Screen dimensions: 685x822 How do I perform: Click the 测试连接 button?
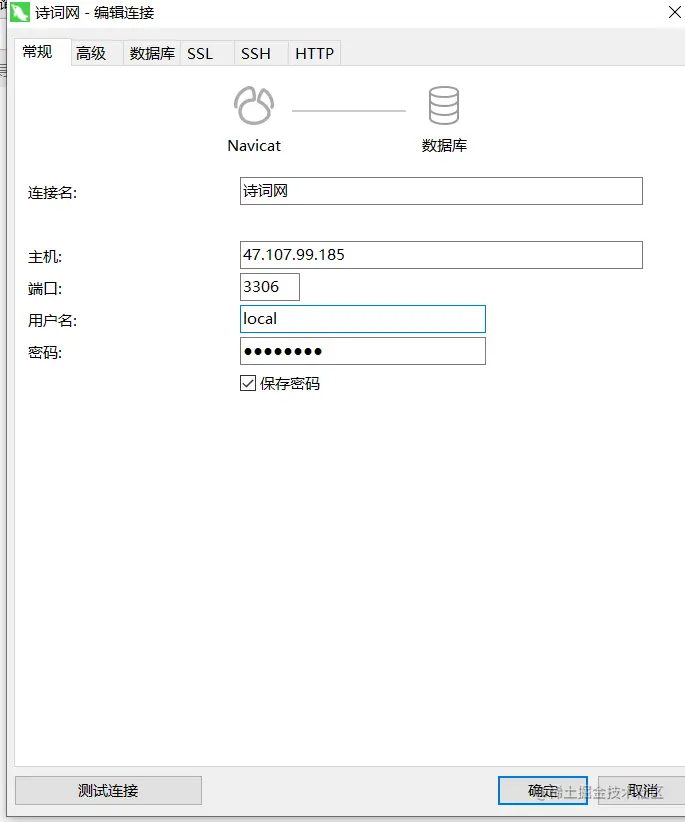coord(108,790)
